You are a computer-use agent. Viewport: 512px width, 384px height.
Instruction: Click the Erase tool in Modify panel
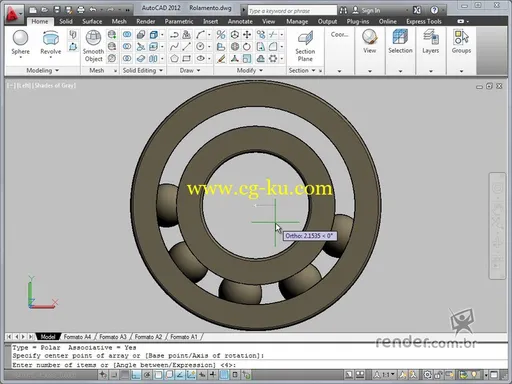point(221,59)
